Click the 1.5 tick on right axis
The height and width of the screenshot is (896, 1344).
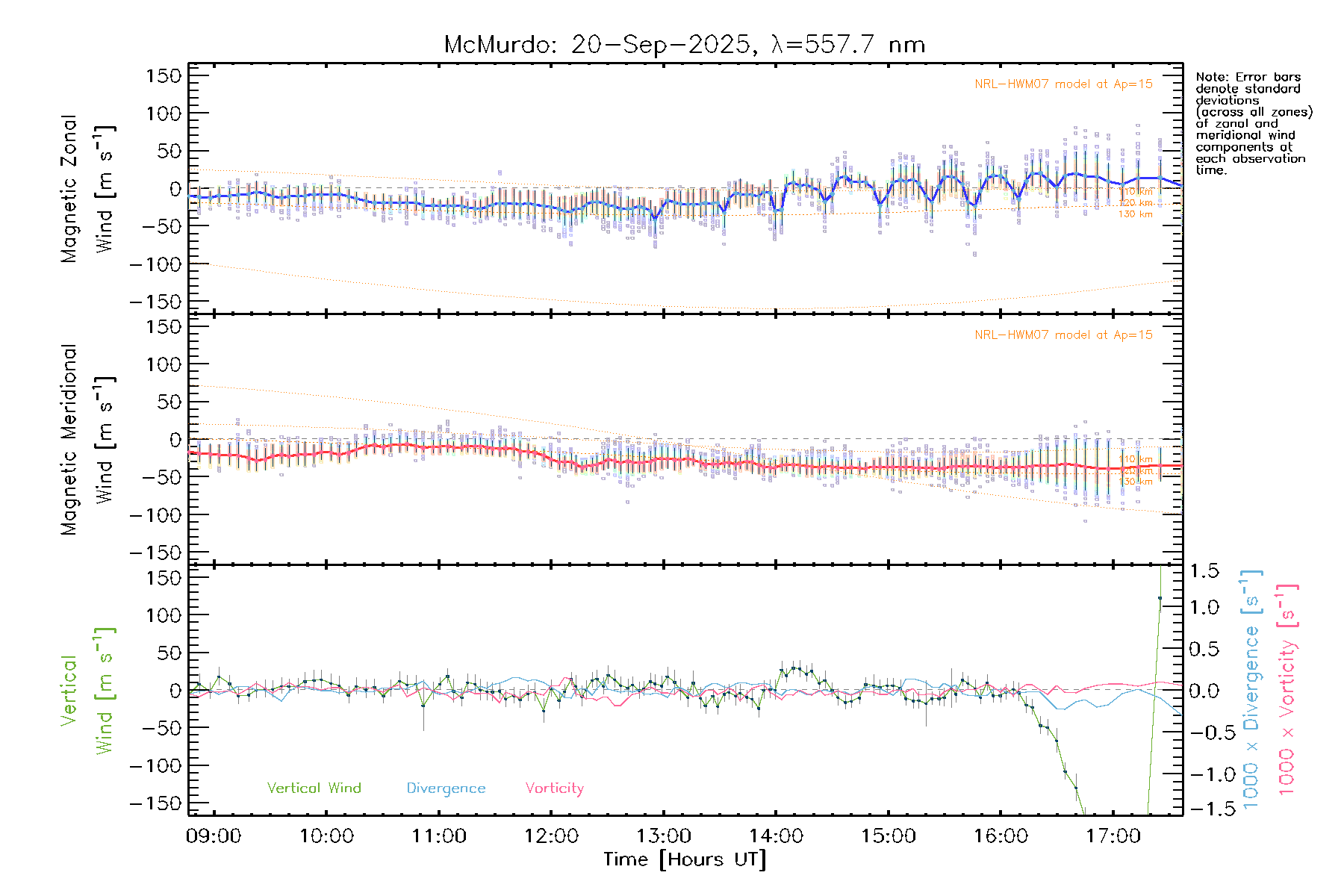[1204, 571]
